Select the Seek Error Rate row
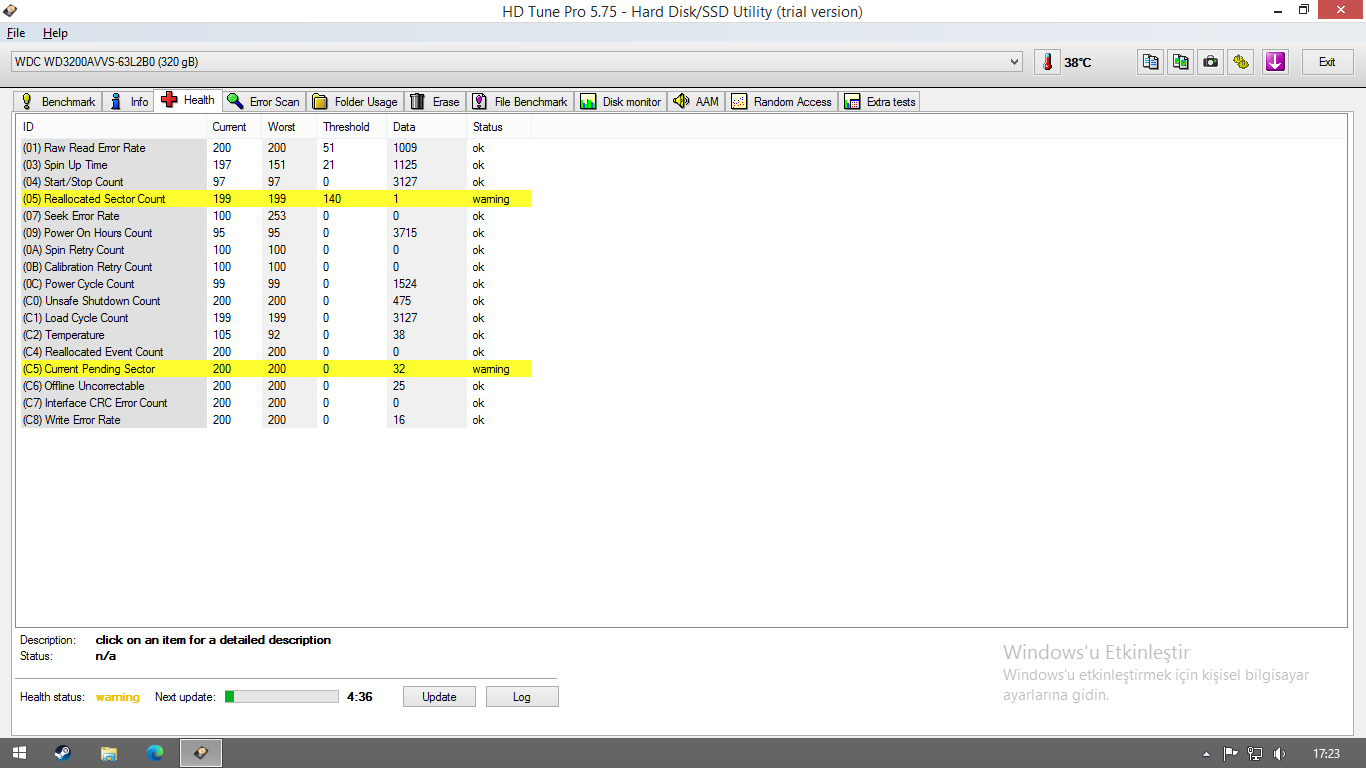1366x768 pixels. coord(274,216)
